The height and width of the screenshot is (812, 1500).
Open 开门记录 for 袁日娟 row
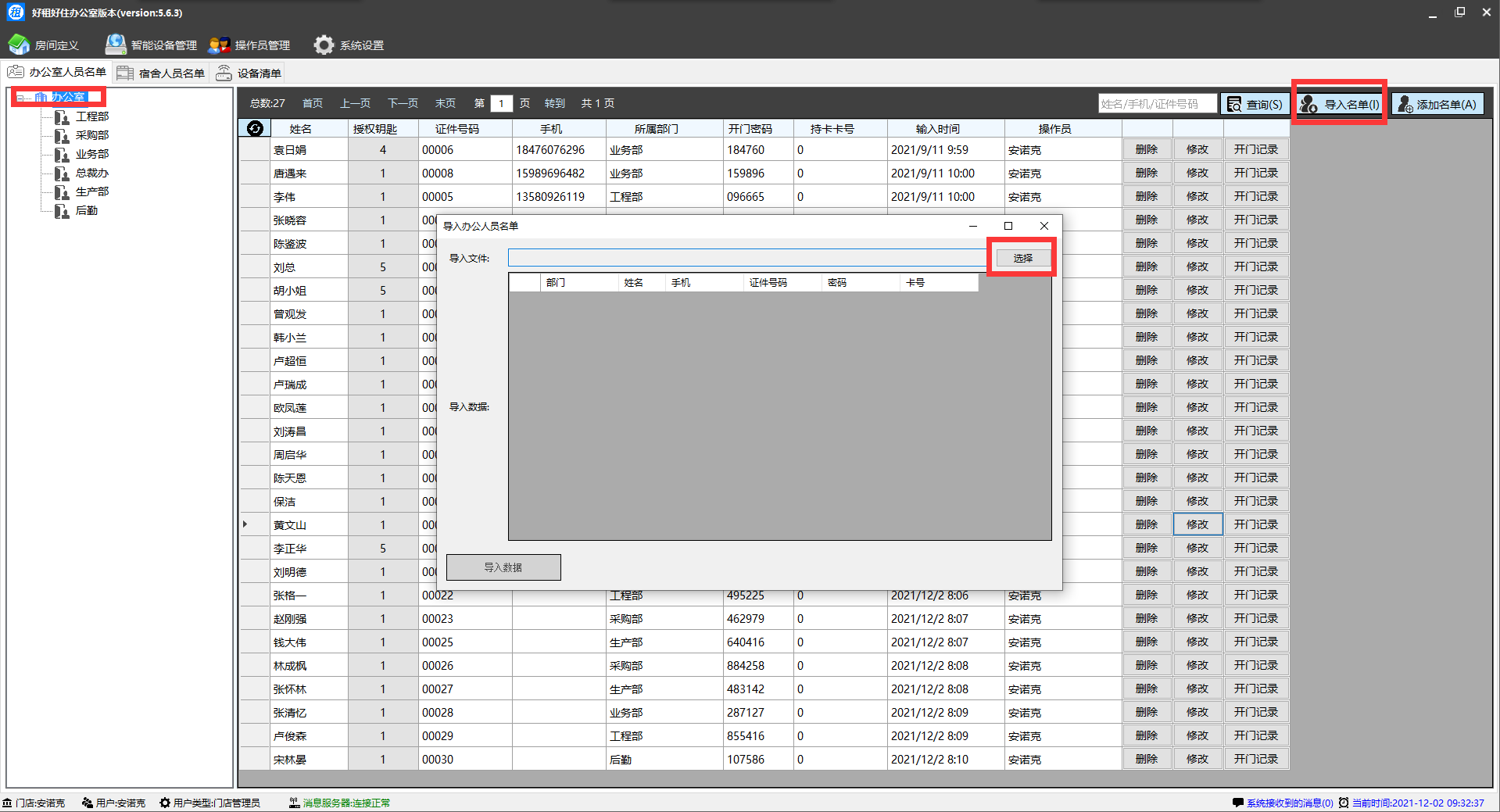[x=1256, y=149]
